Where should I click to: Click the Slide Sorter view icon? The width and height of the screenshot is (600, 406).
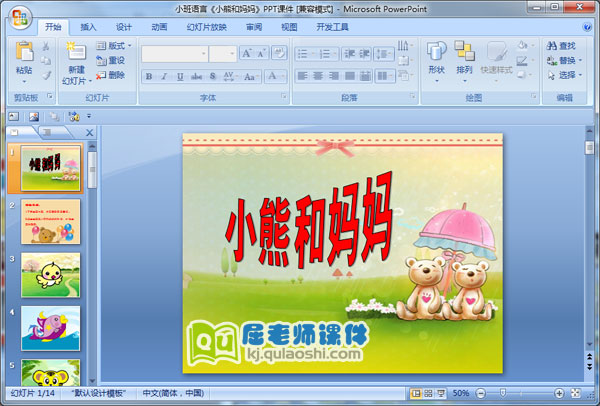pos(428,393)
